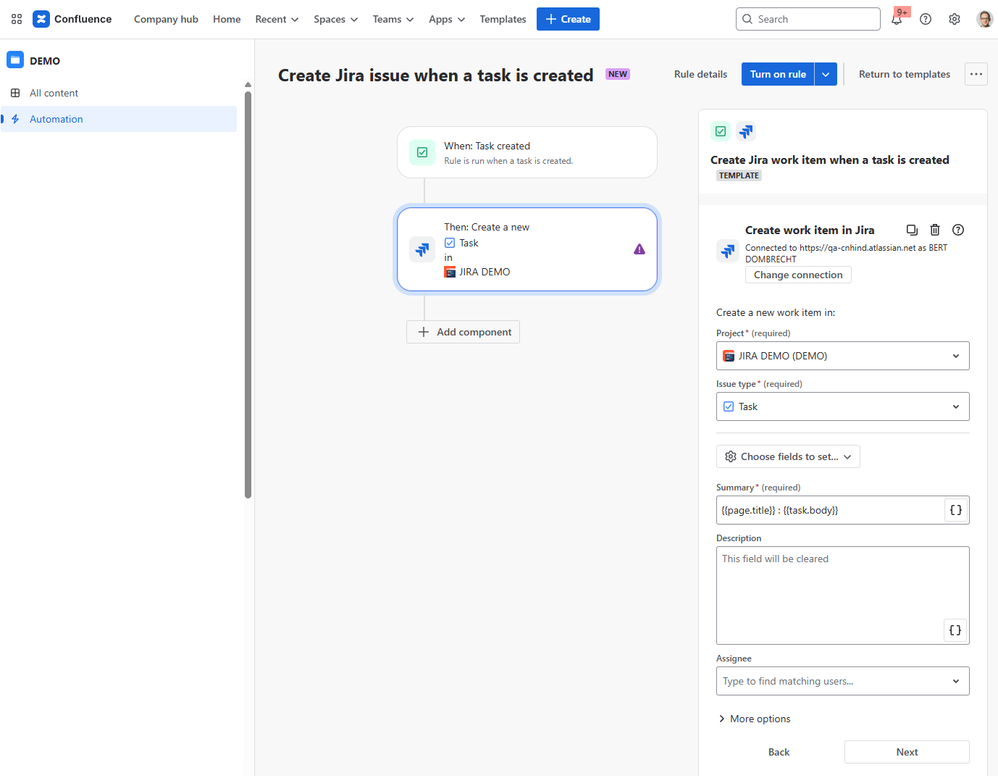Select All content in the sidebar

point(118,93)
